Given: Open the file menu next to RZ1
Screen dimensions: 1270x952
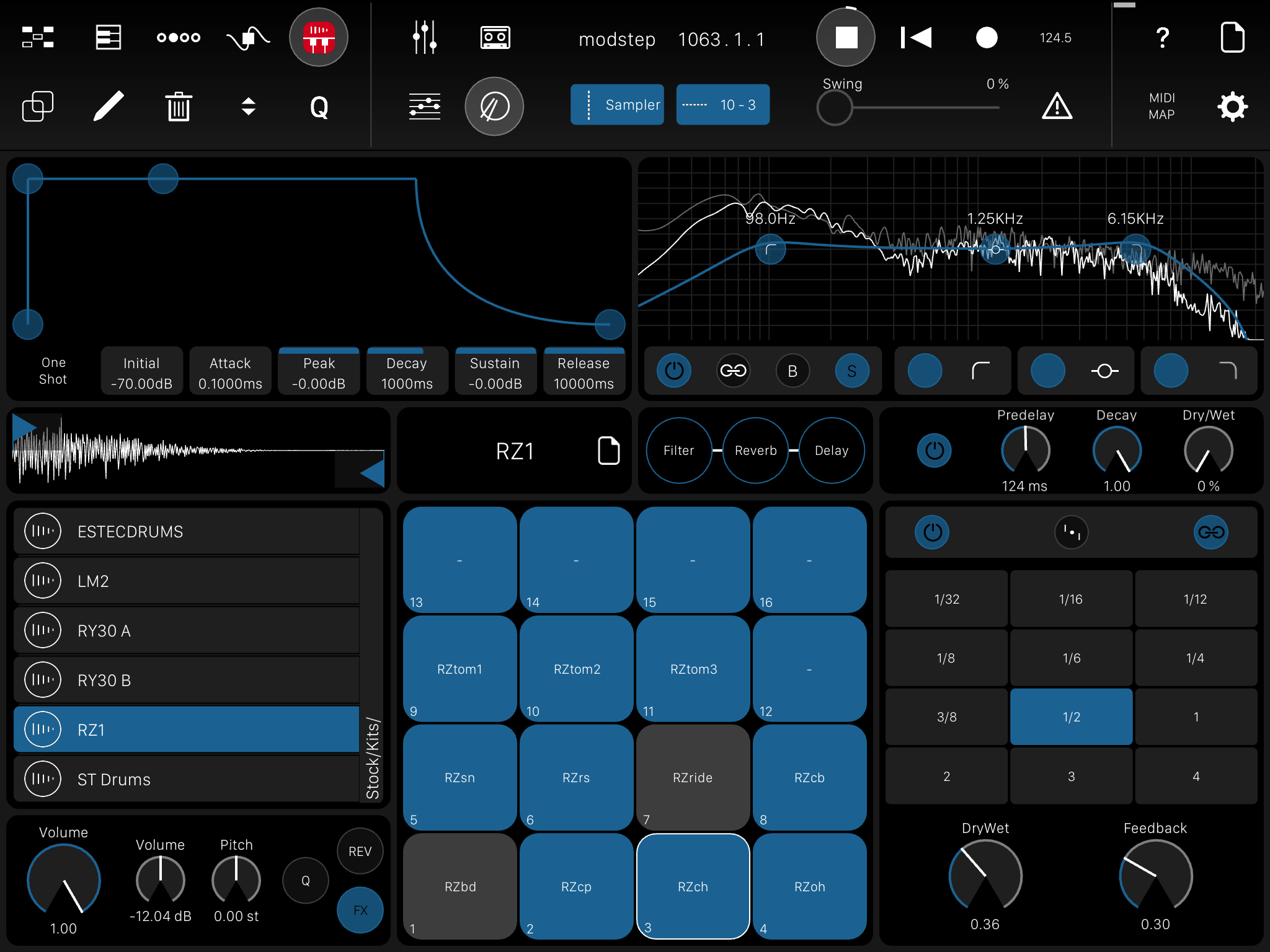Looking at the screenshot, I should coord(608,451).
